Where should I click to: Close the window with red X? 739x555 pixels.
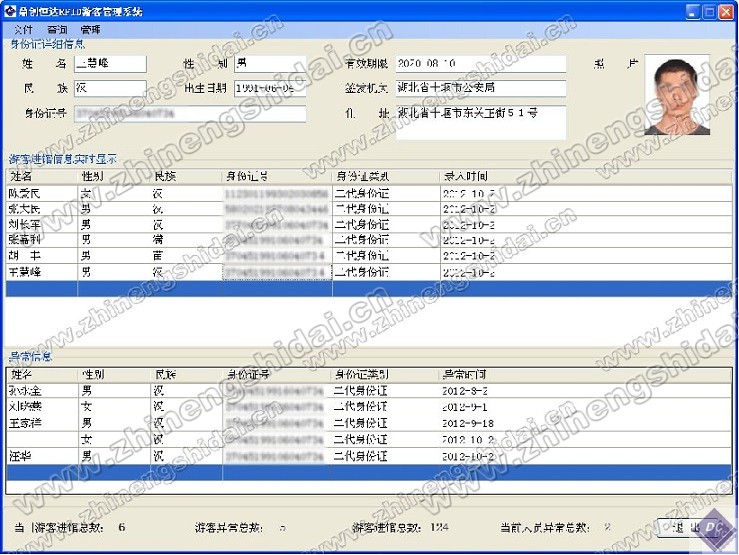(x=725, y=11)
